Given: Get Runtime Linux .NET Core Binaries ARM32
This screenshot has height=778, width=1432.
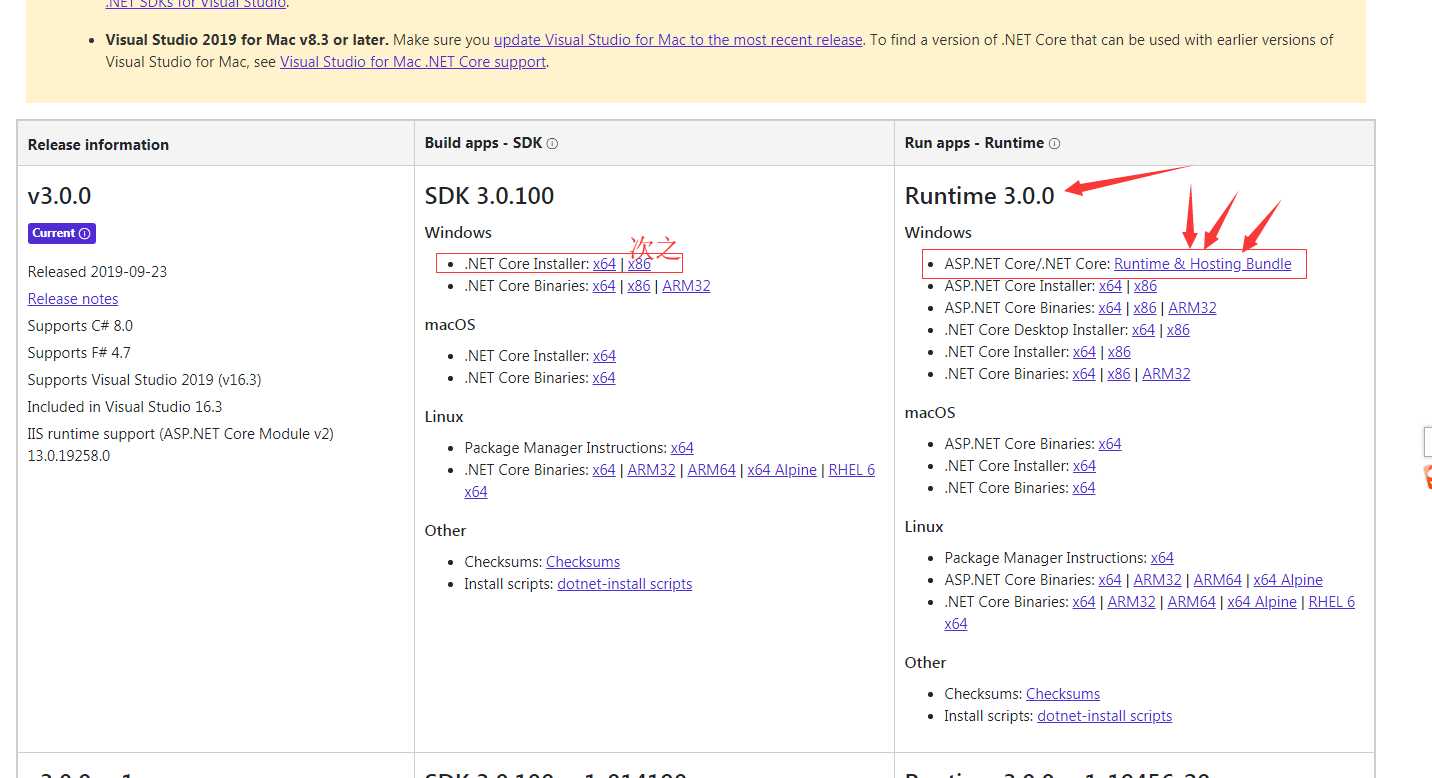Looking at the screenshot, I should [x=1131, y=602].
